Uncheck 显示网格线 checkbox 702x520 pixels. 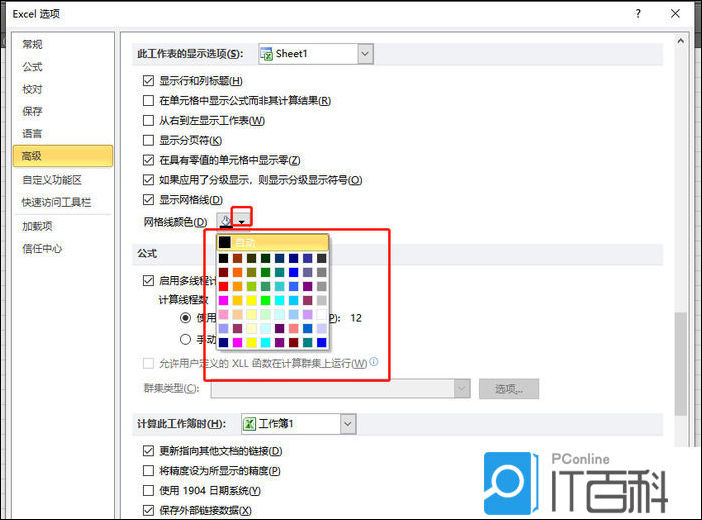tap(148, 200)
